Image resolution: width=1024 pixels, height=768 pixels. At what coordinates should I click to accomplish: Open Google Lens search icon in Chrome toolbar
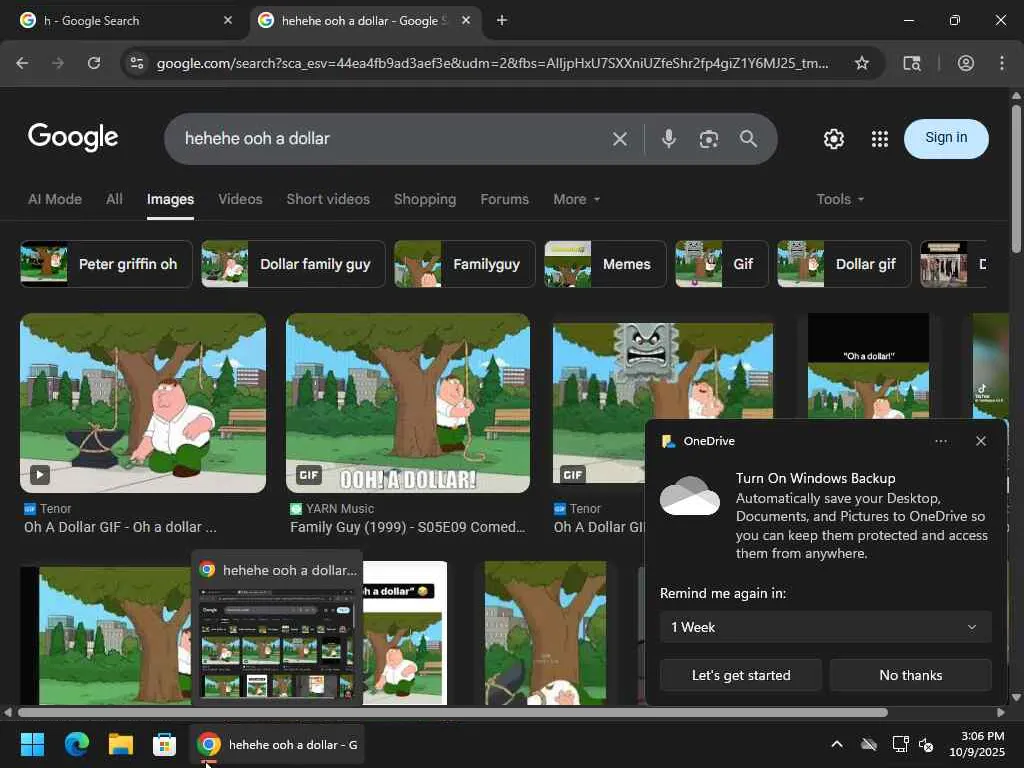click(x=912, y=63)
